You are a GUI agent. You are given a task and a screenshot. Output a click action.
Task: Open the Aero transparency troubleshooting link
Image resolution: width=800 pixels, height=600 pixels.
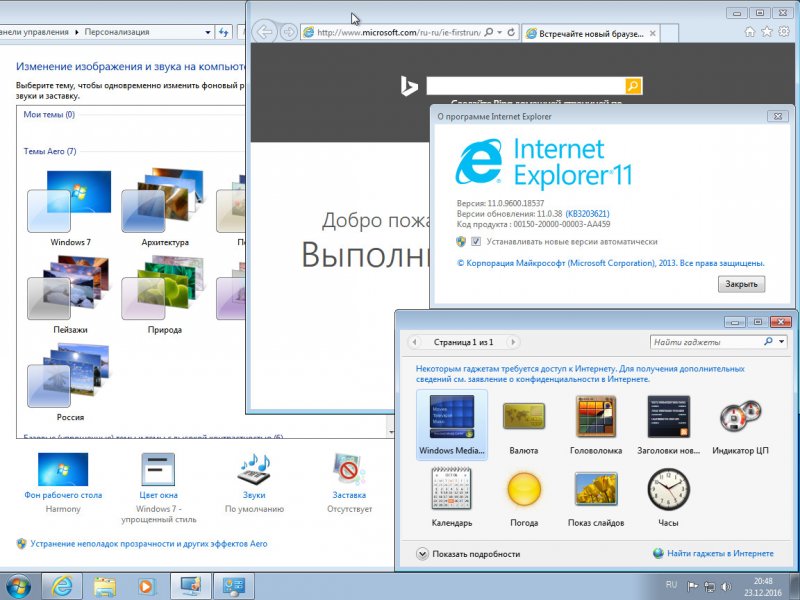point(149,543)
